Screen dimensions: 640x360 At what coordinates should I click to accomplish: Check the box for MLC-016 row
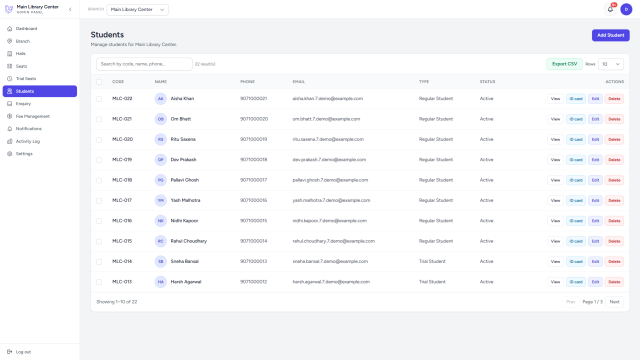(99, 221)
